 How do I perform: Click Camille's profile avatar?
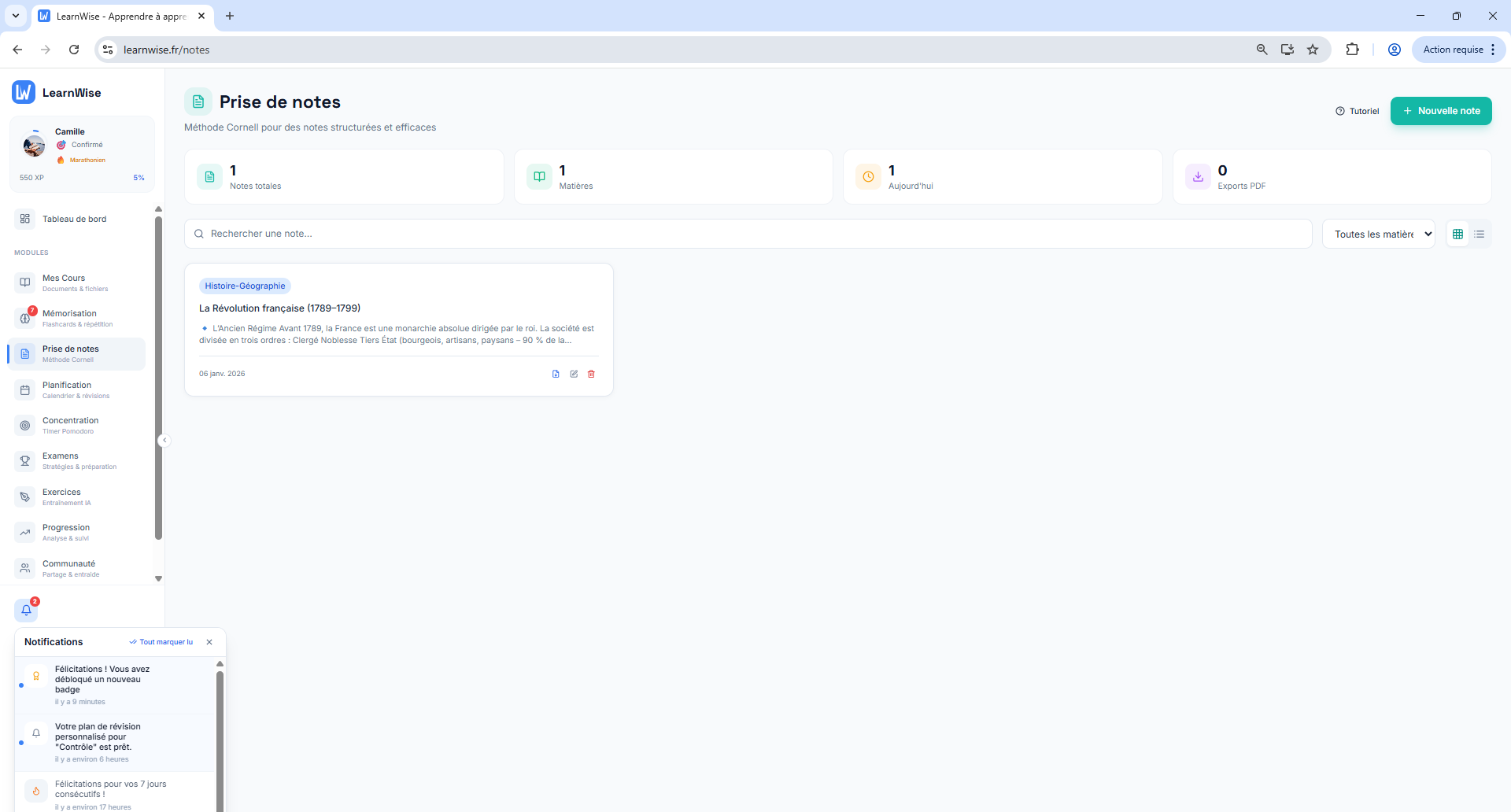(34, 146)
